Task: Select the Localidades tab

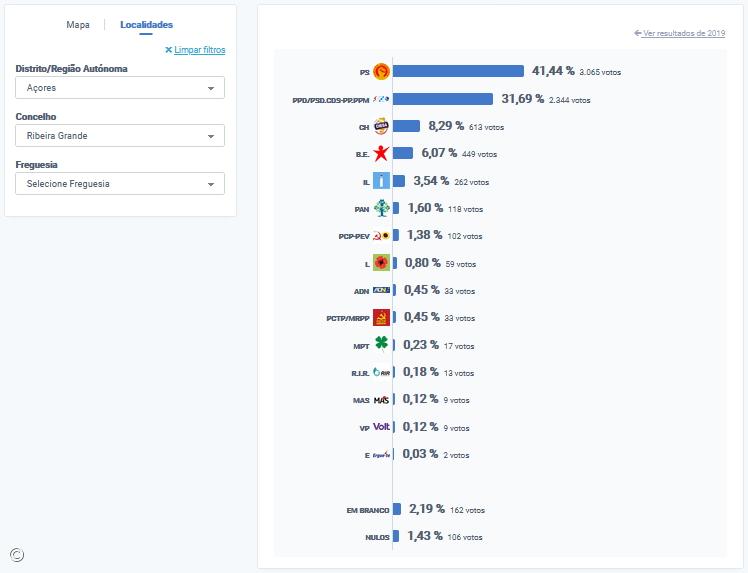Action: point(146,24)
